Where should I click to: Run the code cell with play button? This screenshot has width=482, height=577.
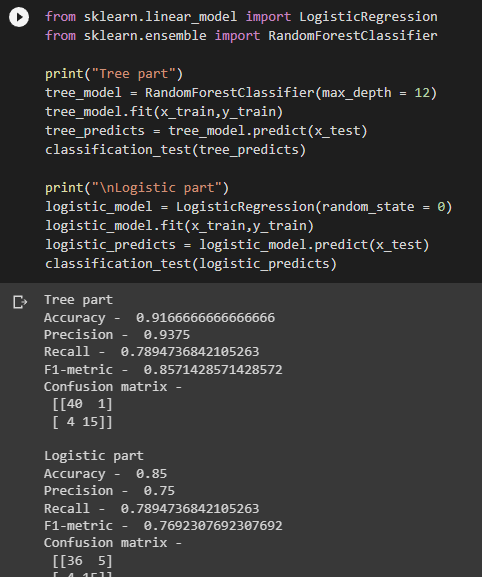[x=19, y=17]
